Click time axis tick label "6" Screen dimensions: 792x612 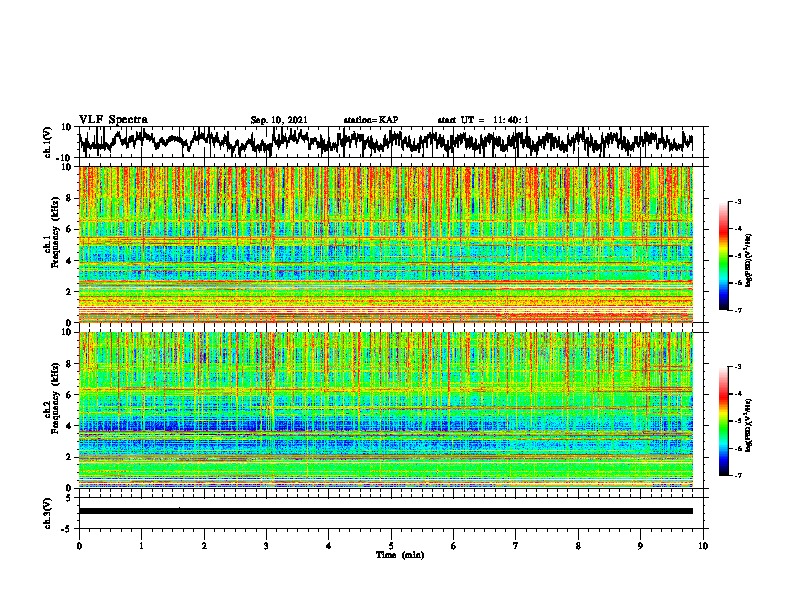[454, 546]
